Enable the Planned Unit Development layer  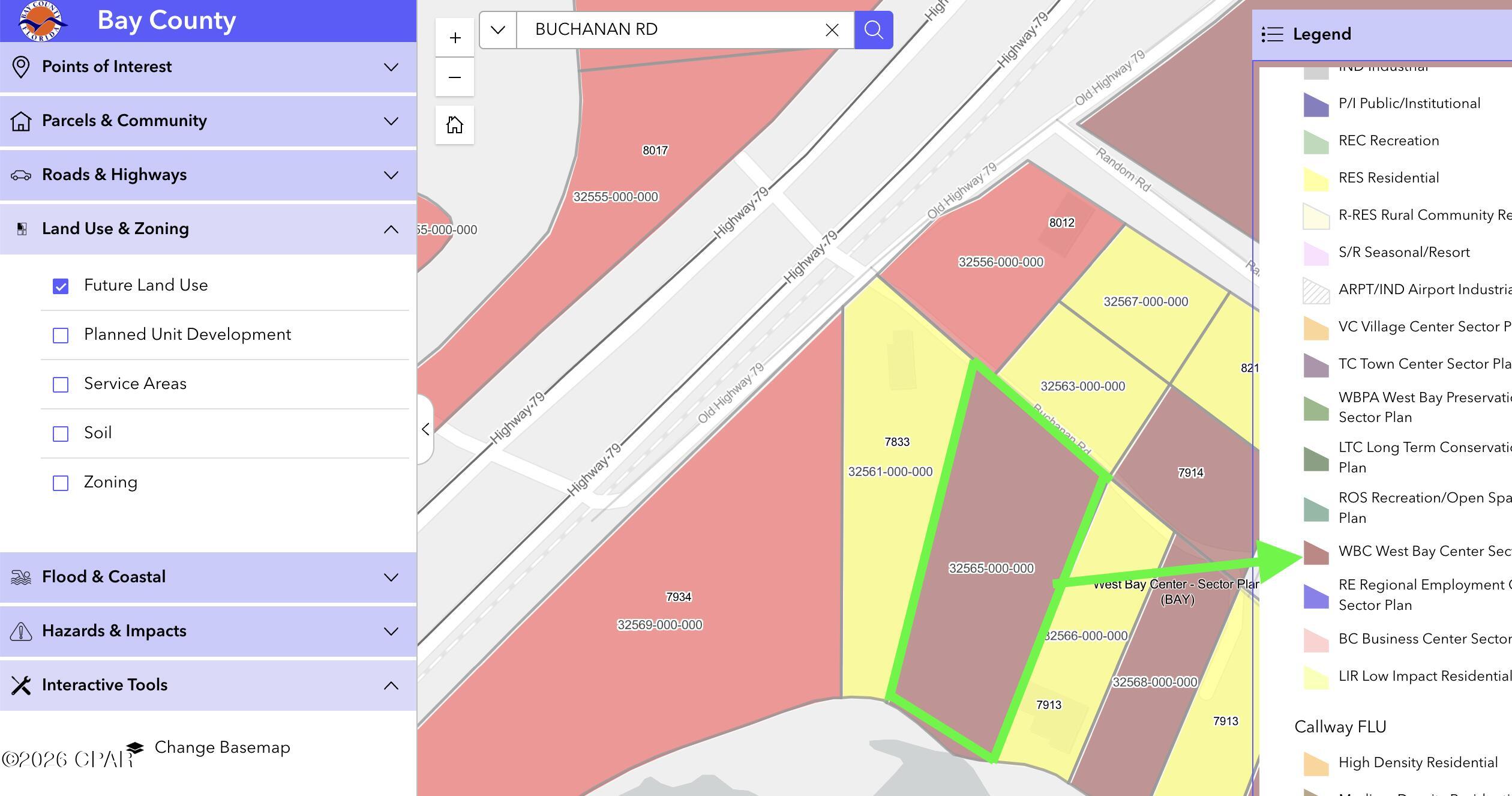point(61,336)
